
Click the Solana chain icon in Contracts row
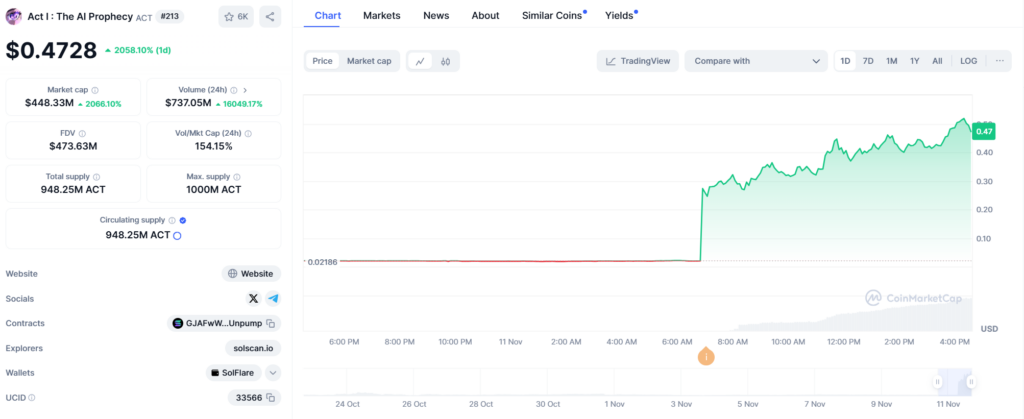(178, 323)
